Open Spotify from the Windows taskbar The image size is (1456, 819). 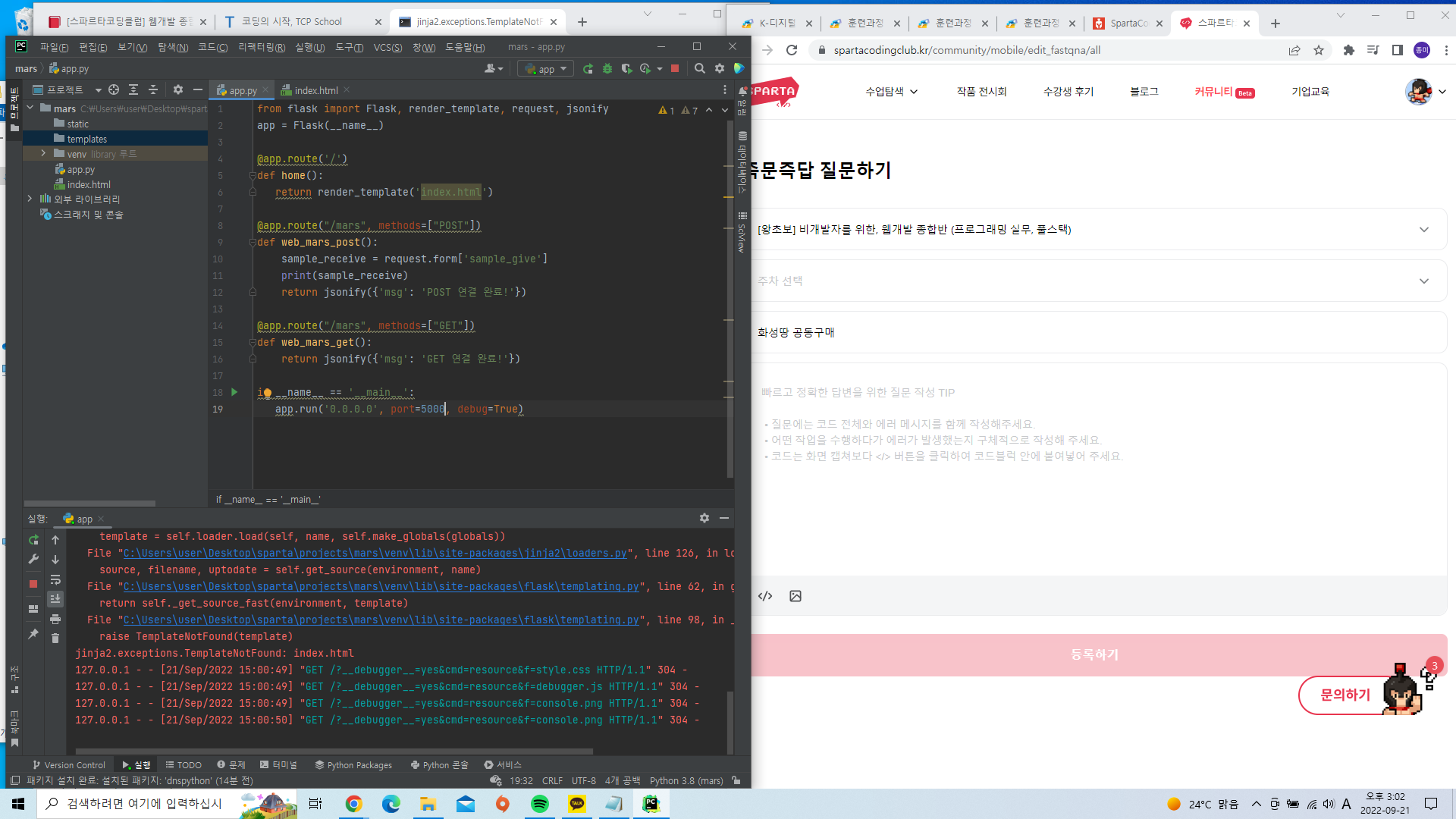tap(540, 804)
